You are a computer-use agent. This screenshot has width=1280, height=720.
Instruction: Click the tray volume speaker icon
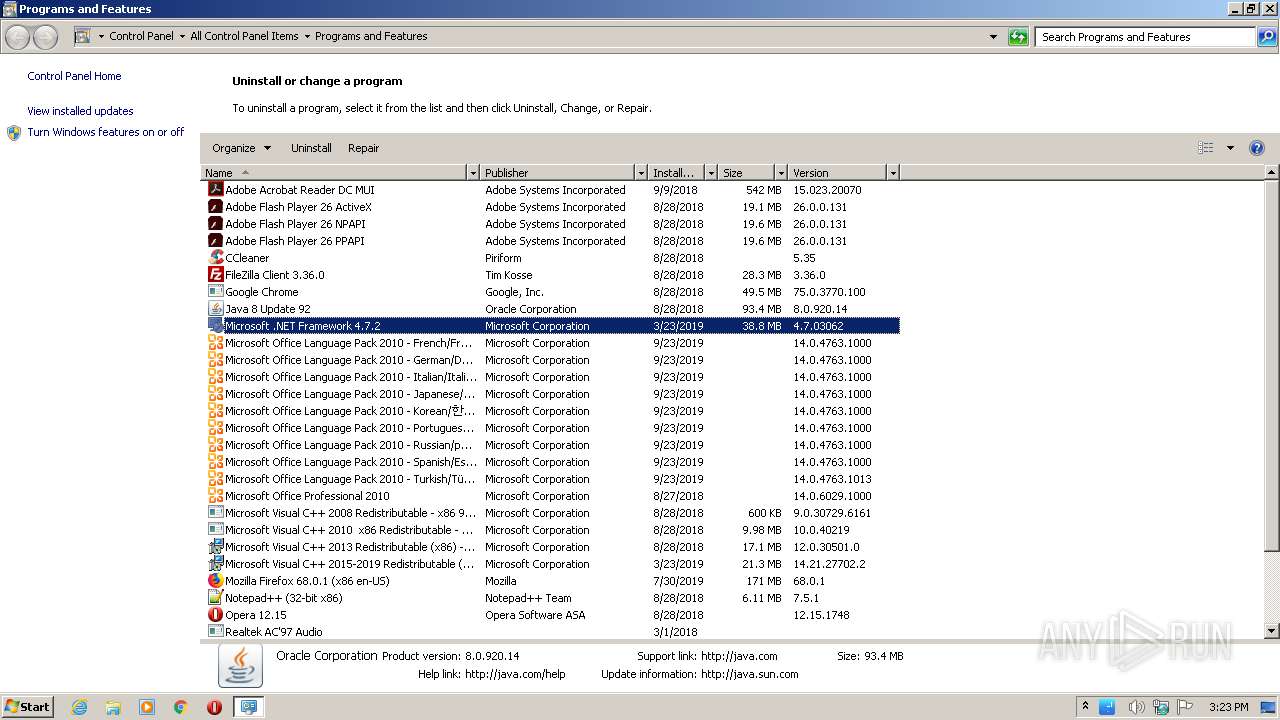pos(1136,707)
